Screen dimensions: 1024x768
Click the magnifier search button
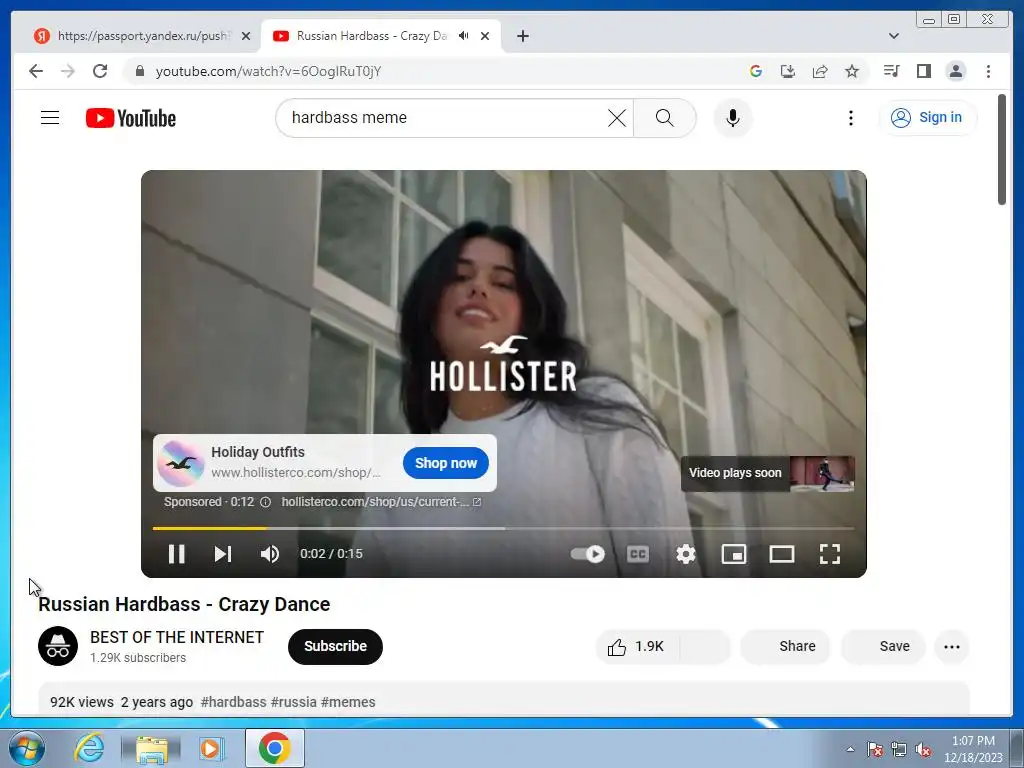pyautogui.click(x=664, y=118)
